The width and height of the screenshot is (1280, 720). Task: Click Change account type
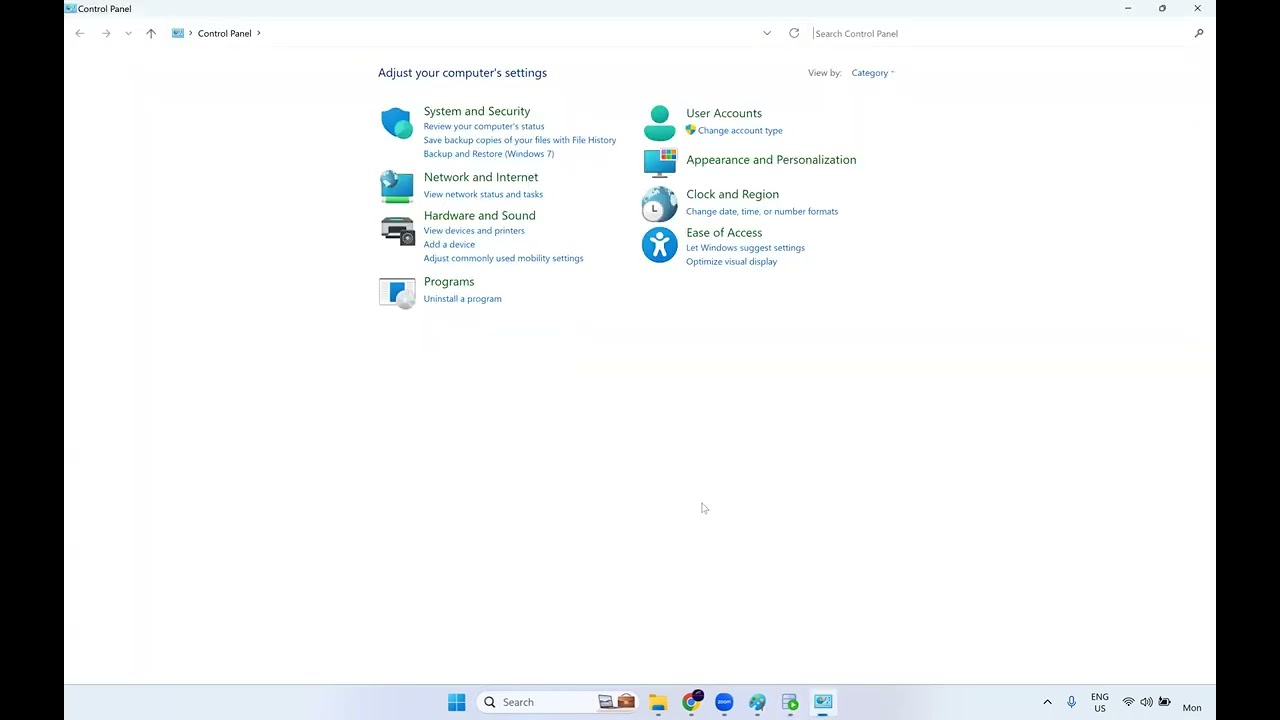pyautogui.click(x=740, y=130)
